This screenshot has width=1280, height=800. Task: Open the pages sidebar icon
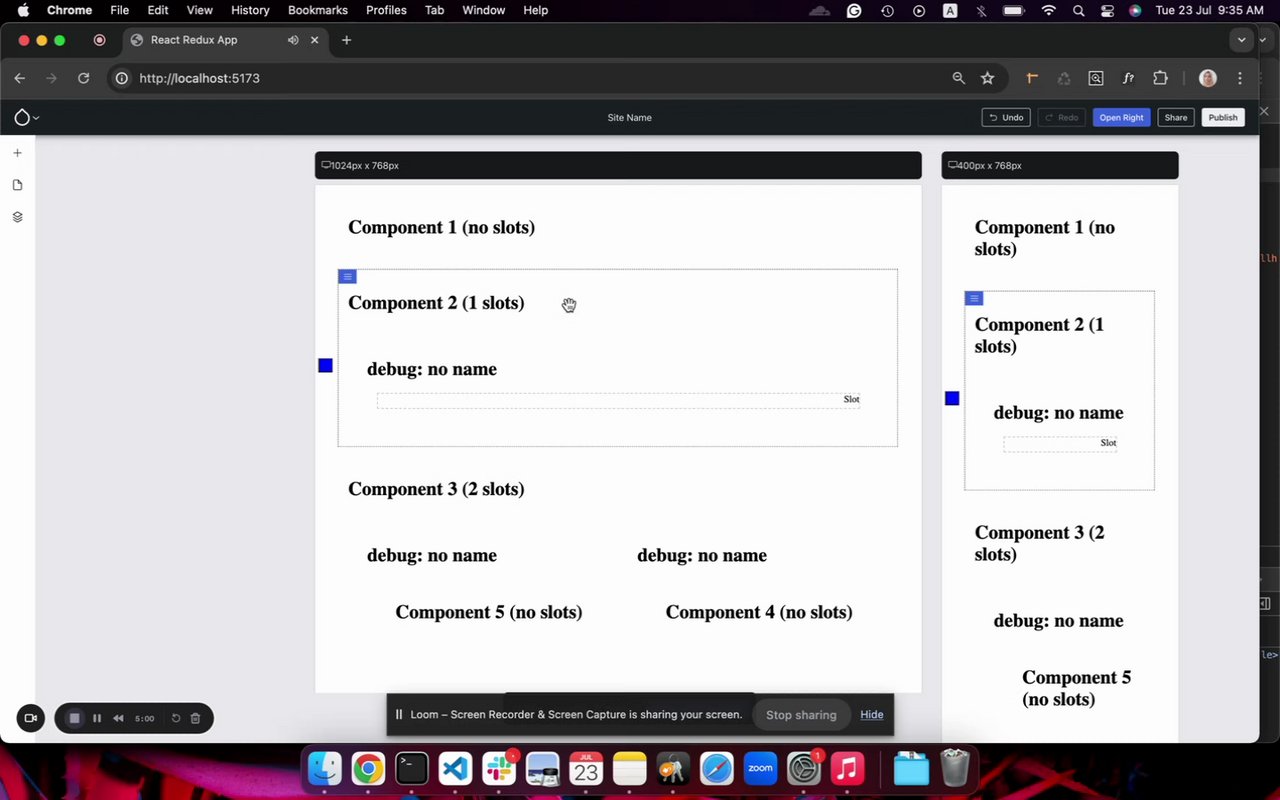point(17,185)
